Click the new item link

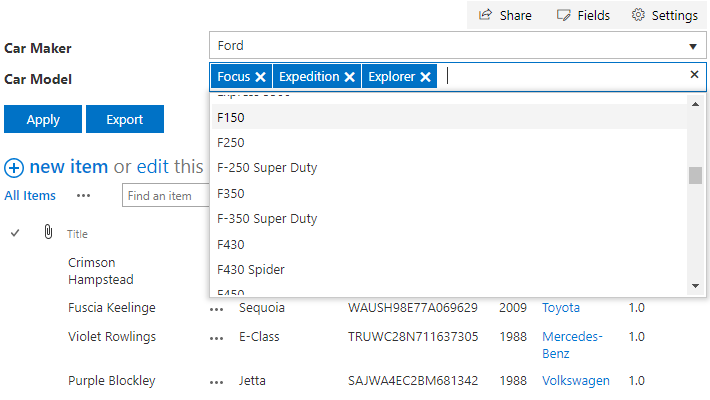(68, 167)
